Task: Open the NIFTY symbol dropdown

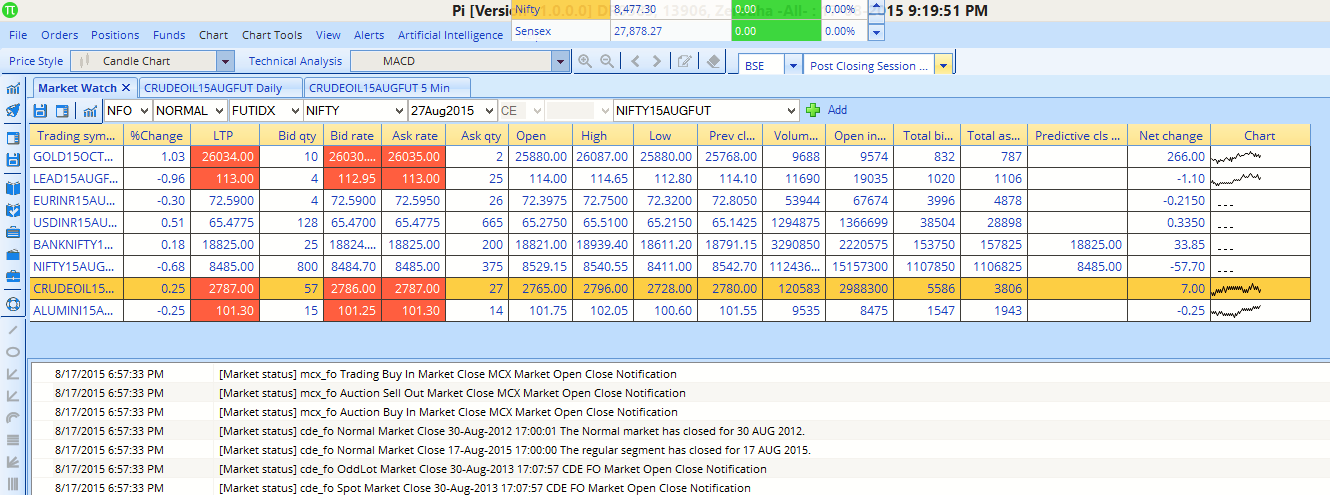Action: pyautogui.click(x=397, y=110)
